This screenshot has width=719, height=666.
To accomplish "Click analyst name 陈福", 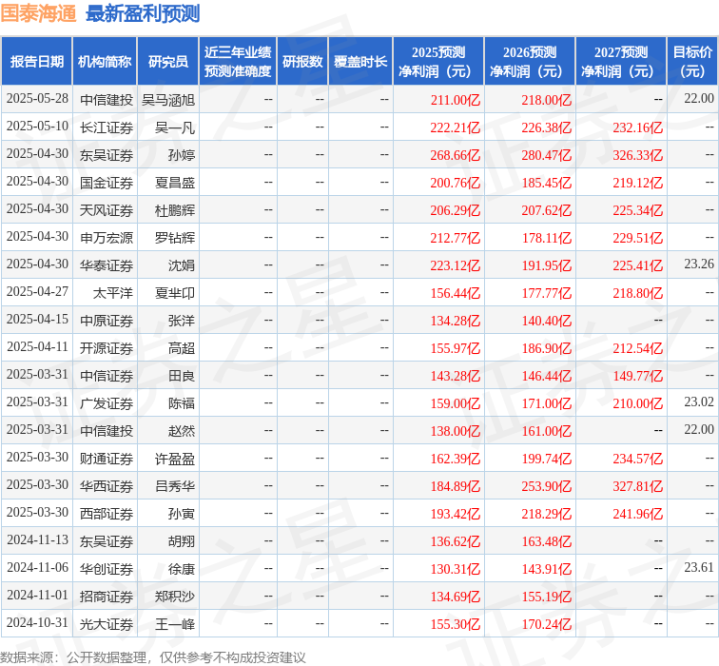I will pos(181,403).
